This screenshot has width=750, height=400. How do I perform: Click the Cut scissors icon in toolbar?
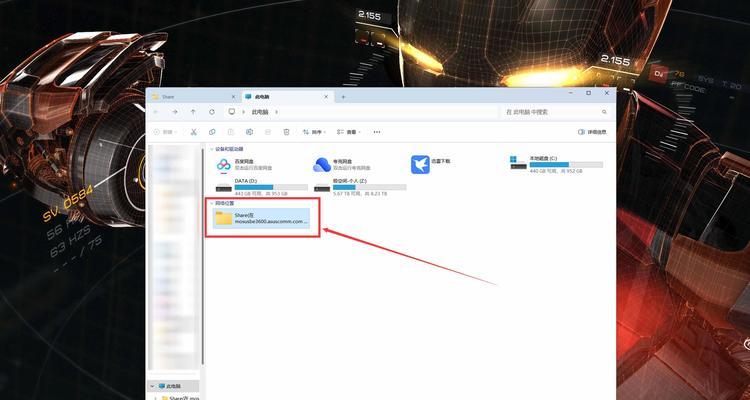(x=194, y=132)
